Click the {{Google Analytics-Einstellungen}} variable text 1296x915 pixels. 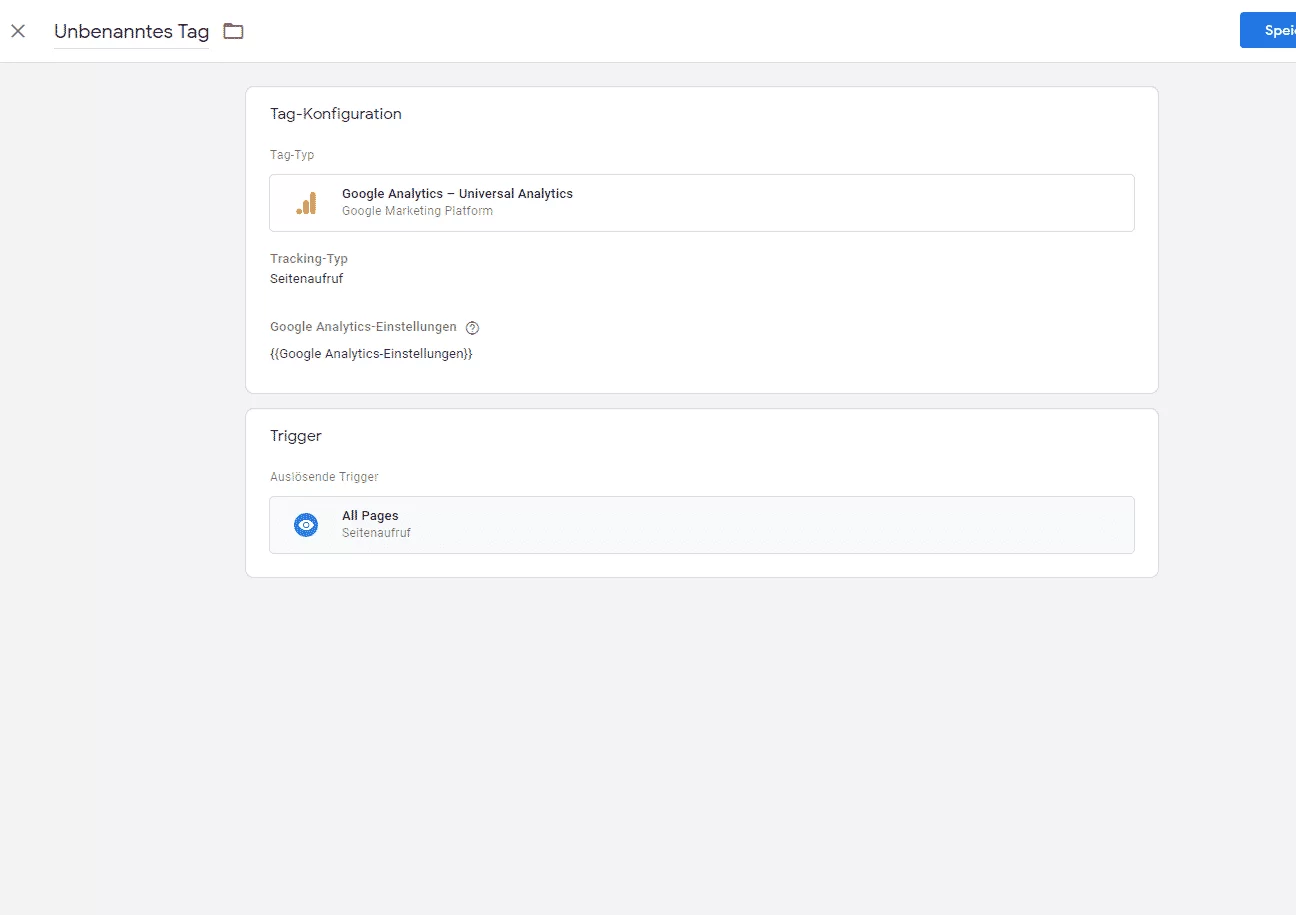371,354
